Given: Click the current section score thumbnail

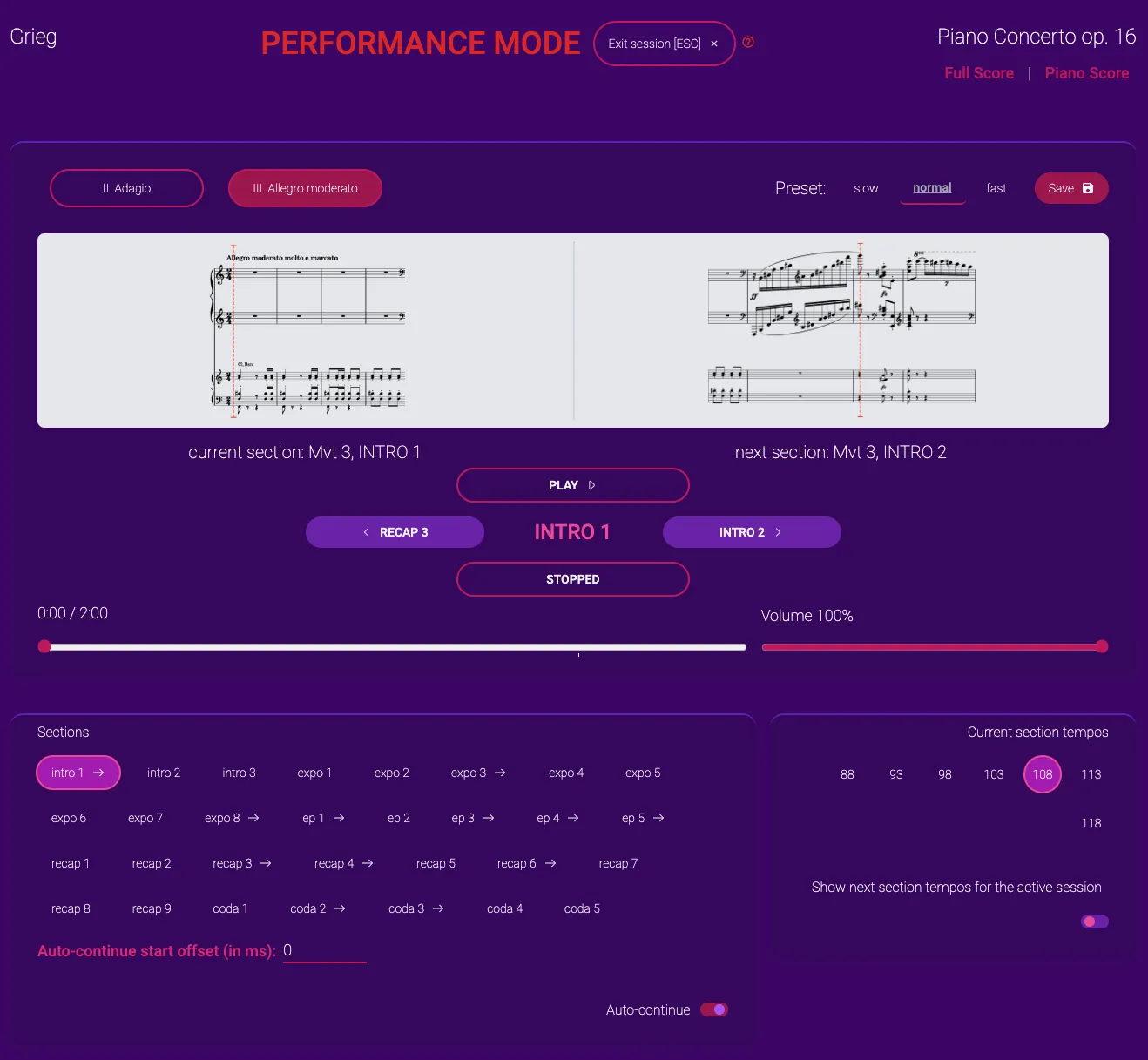Looking at the screenshot, I should point(307,330).
